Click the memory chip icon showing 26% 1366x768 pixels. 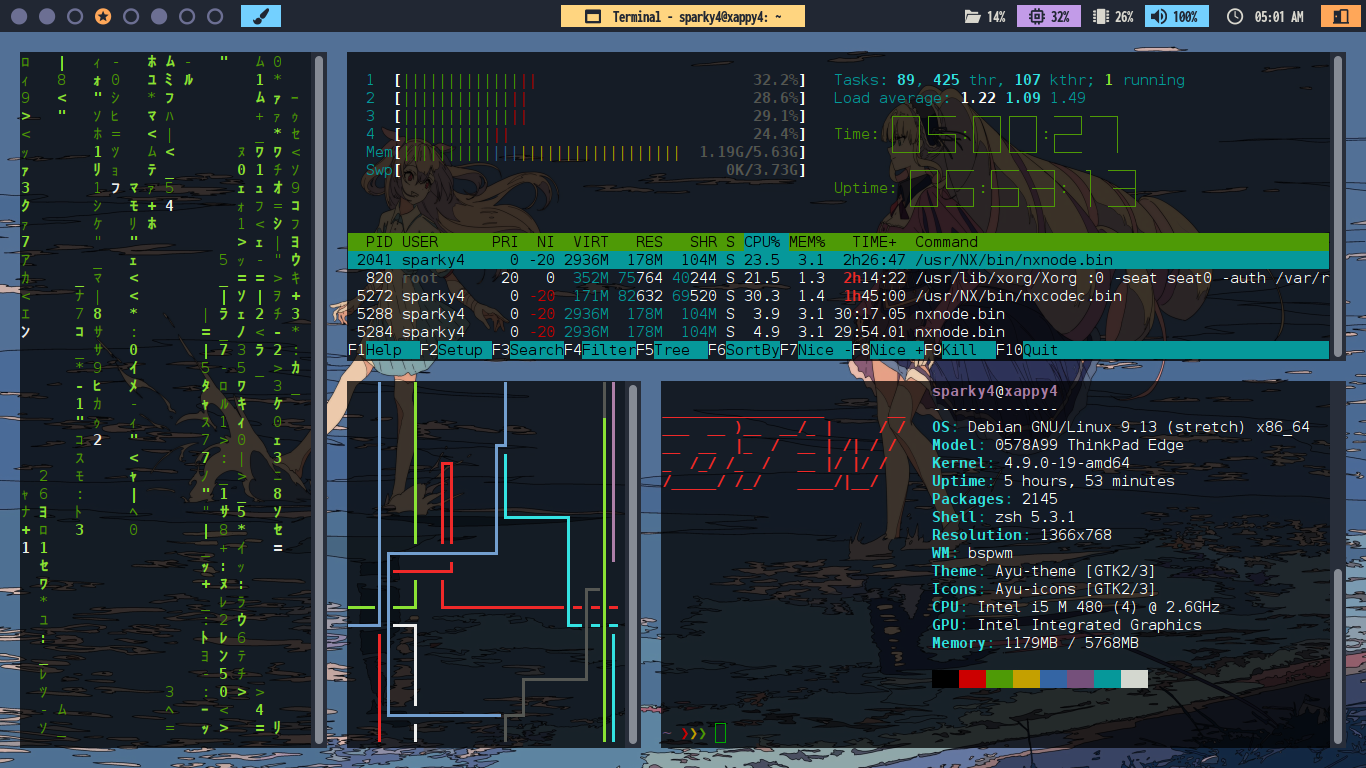pyautogui.click(x=1100, y=17)
